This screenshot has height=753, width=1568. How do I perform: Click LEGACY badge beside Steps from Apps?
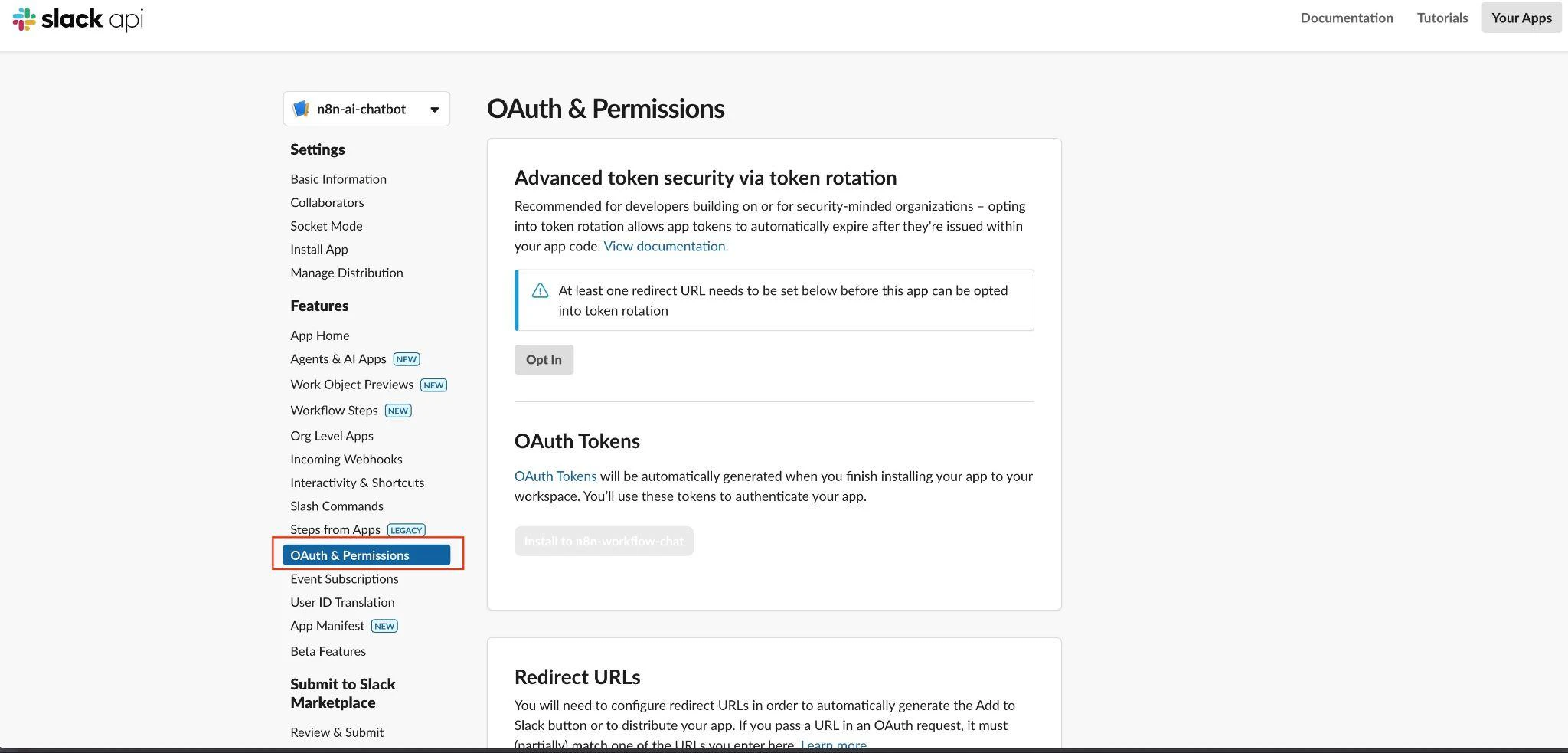[x=406, y=530]
